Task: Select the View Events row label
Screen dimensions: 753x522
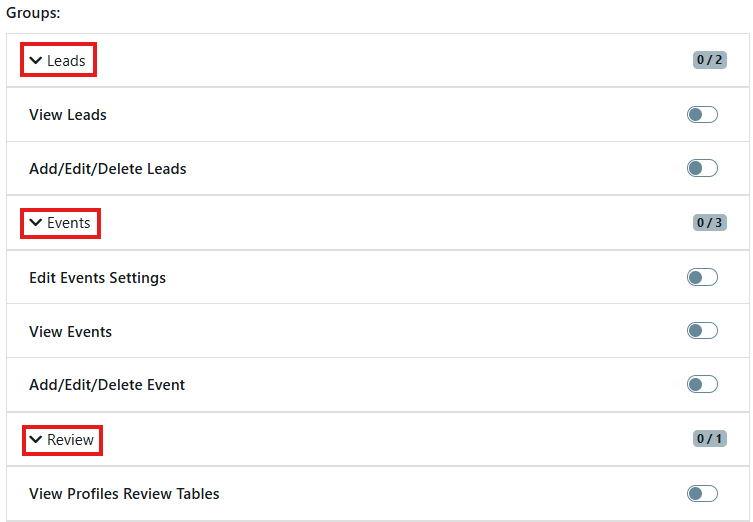Action: click(71, 331)
